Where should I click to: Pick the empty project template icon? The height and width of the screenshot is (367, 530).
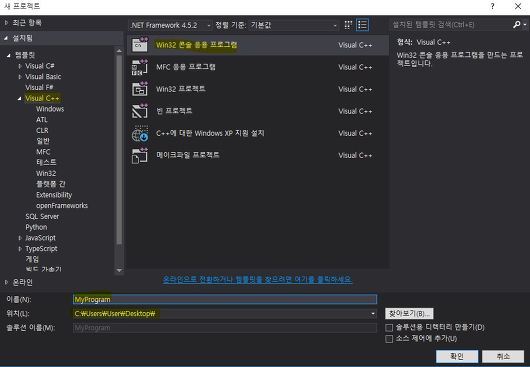point(140,111)
